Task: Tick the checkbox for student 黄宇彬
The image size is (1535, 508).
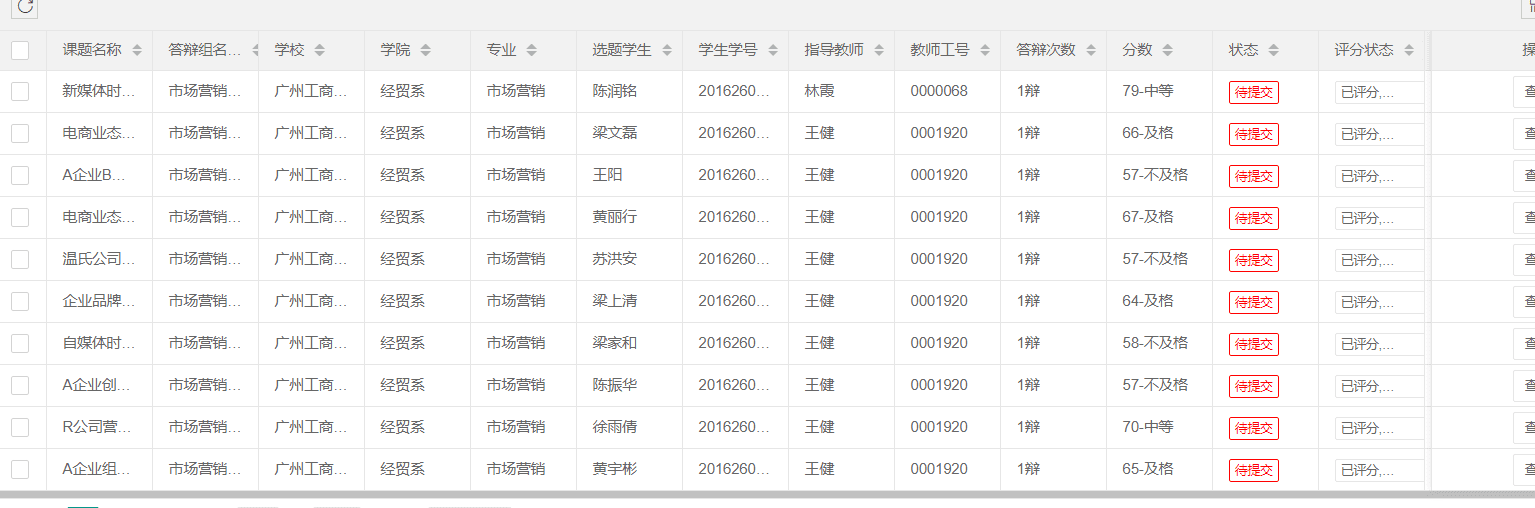Action: pos(20,469)
